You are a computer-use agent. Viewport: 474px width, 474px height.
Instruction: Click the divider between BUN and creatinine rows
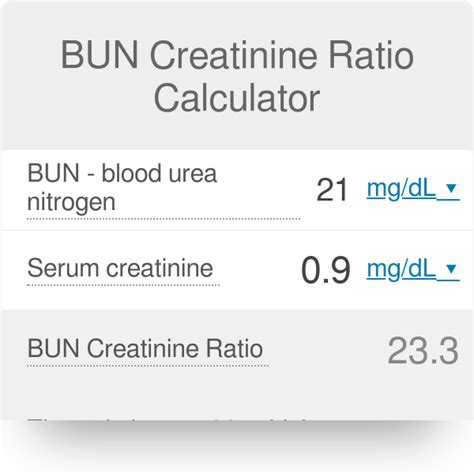(x=237, y=230)
